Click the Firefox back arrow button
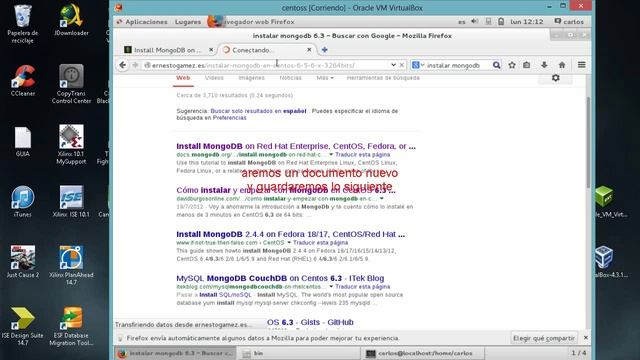The width and height of the screenshot is (640, 360). tap(122, 65)
